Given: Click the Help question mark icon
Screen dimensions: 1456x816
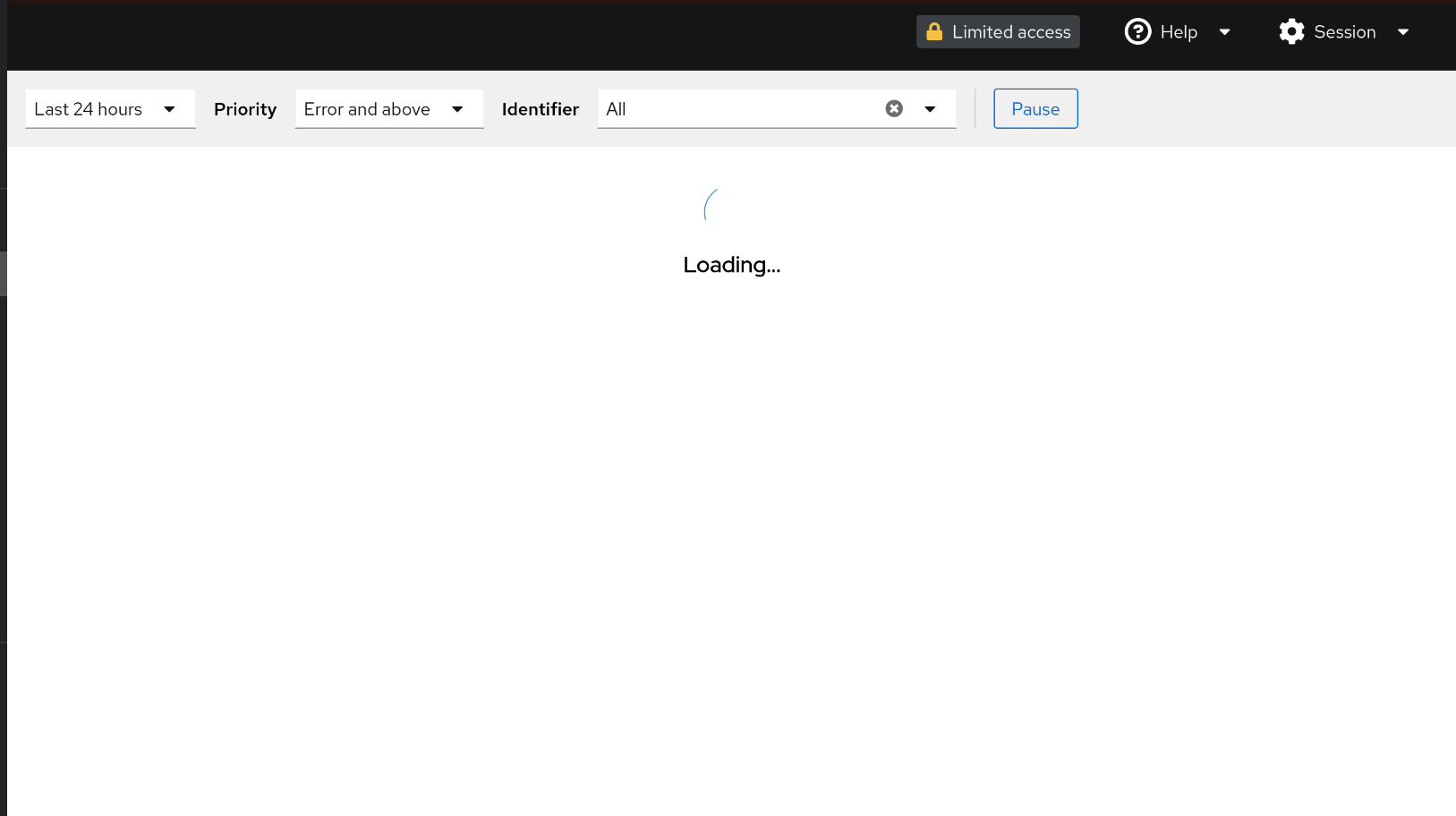Looking at the screenshot, I should click(1137, 32).
